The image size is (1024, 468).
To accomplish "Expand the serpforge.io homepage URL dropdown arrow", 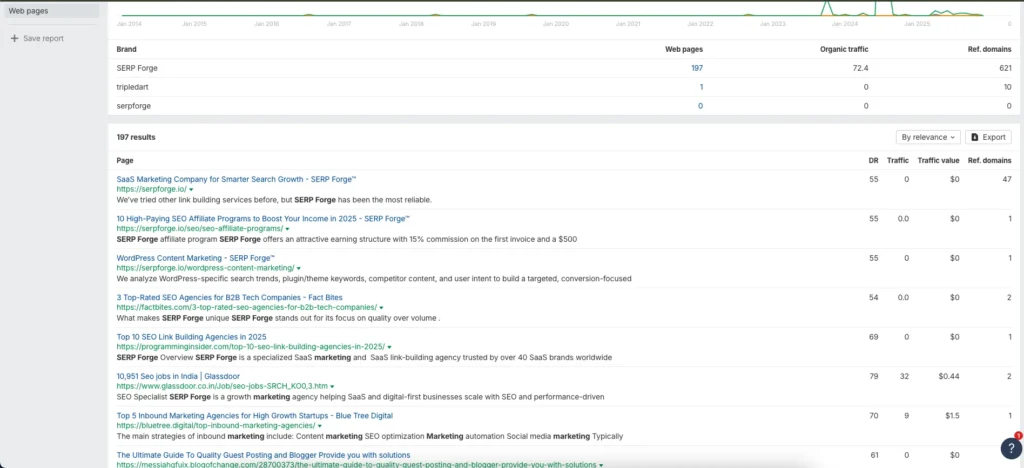I will click(x=190, y=189).
